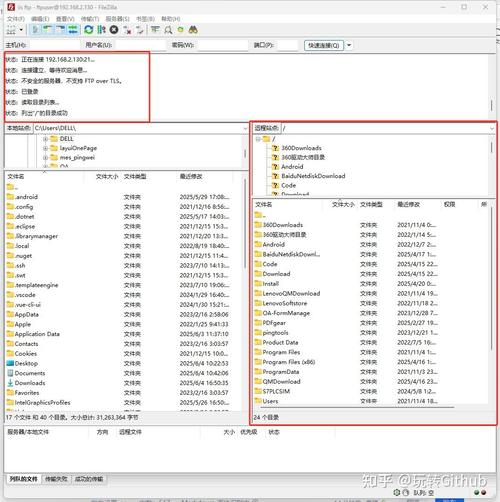Expand mes_pingwei folder in local tree
500x502 pixels.
[x=46, y=157]
